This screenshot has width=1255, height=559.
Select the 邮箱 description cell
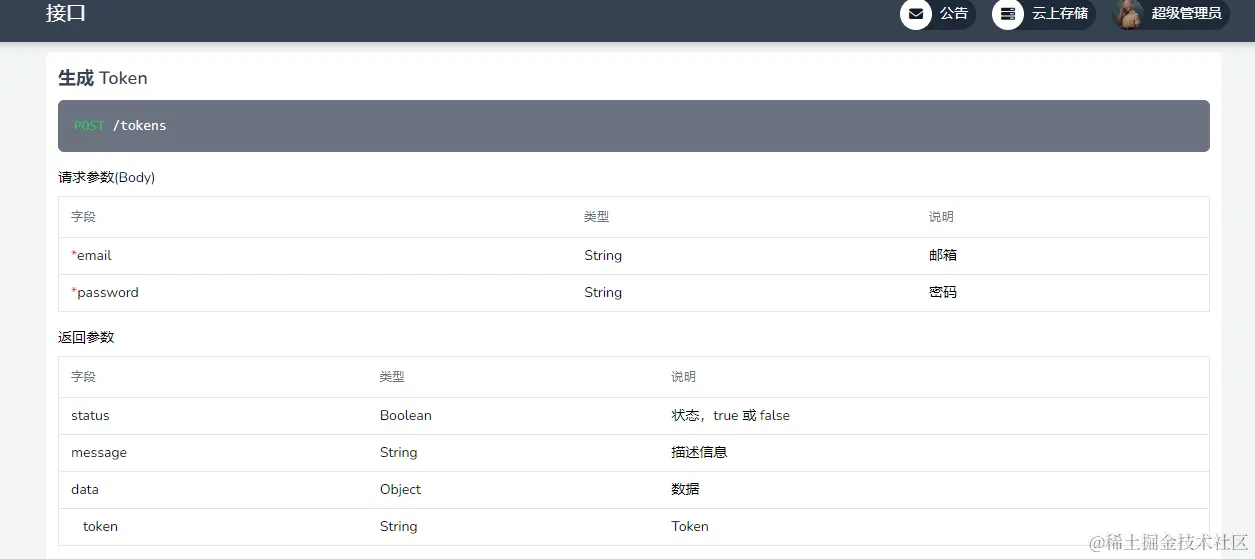943,256
